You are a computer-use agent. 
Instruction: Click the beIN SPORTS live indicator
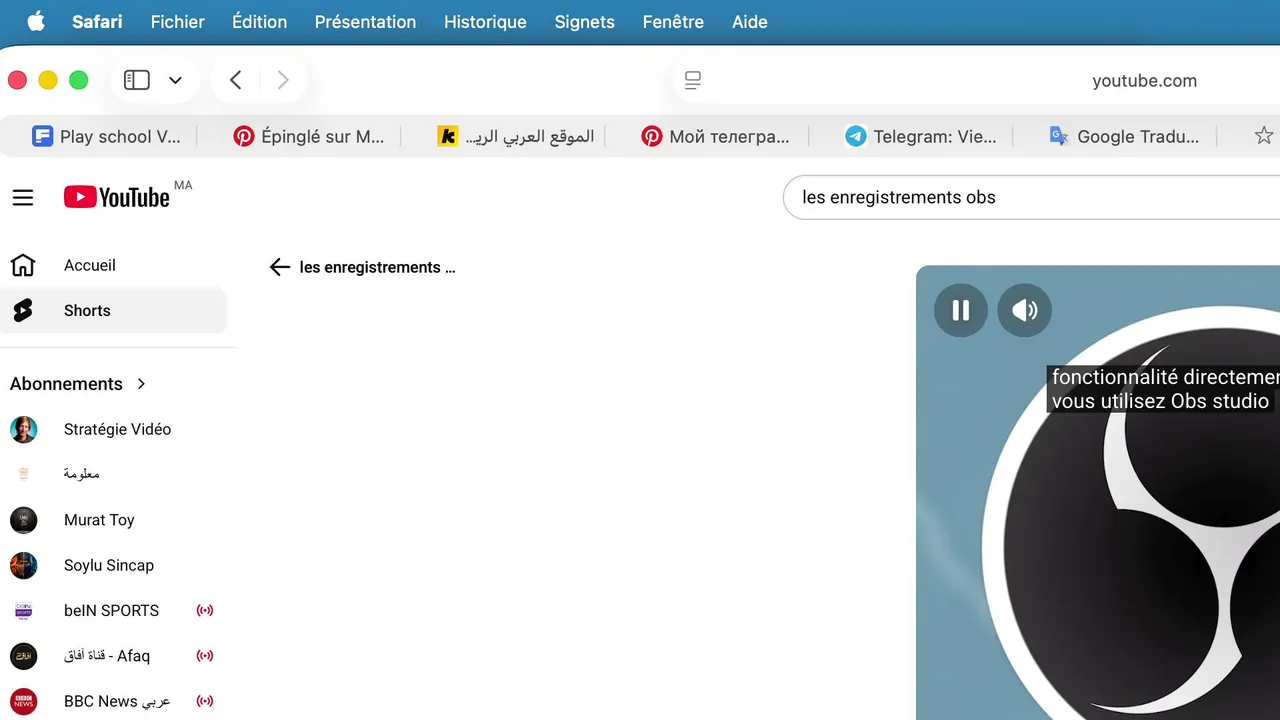click(205, 610)
